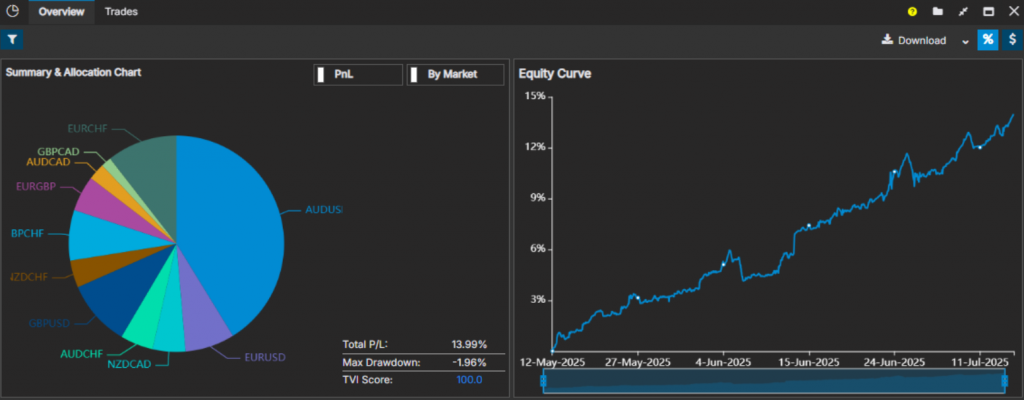Open the By Market dropdown selector

click(455, 75)
